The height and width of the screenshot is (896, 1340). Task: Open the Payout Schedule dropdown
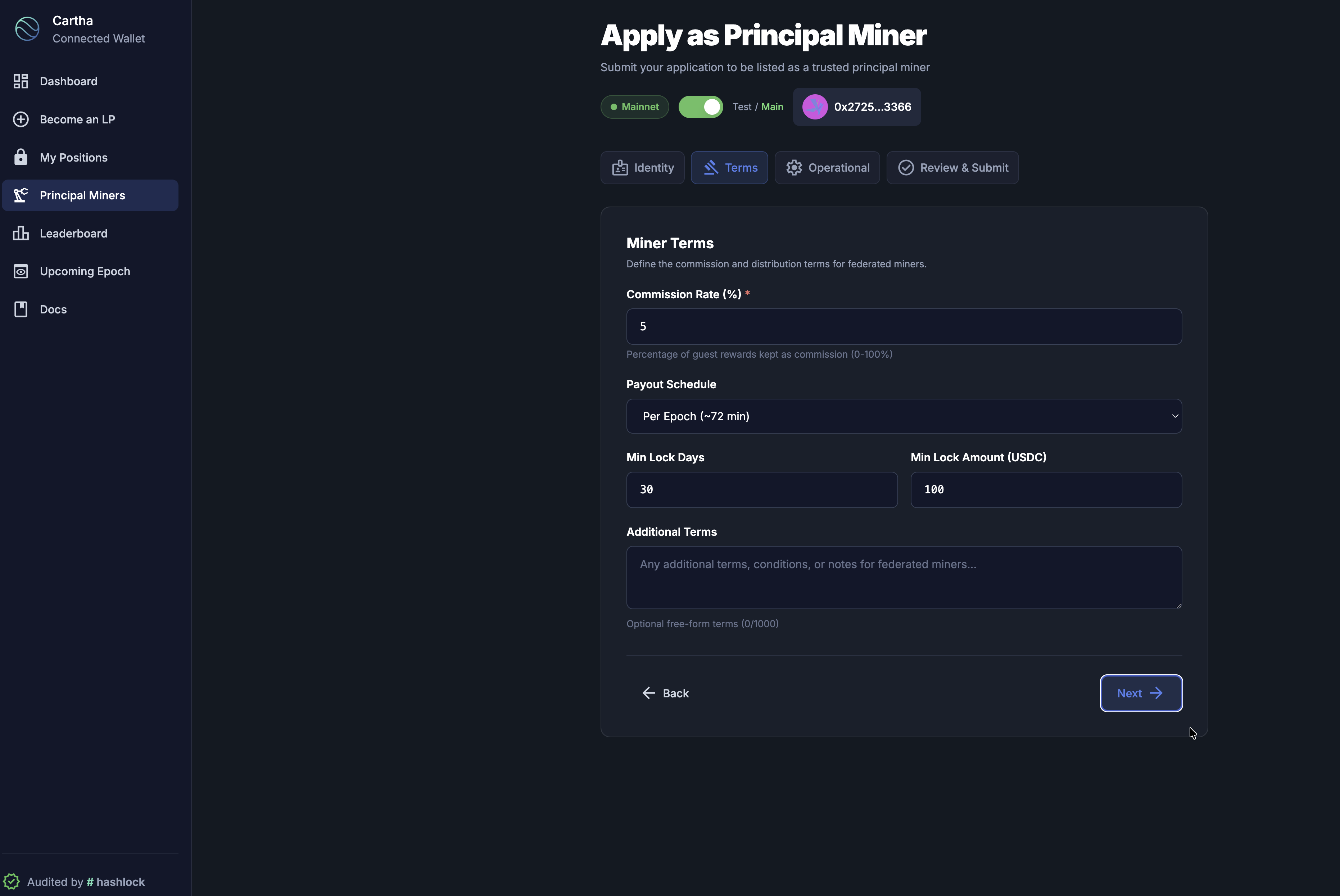pos(903,416)
